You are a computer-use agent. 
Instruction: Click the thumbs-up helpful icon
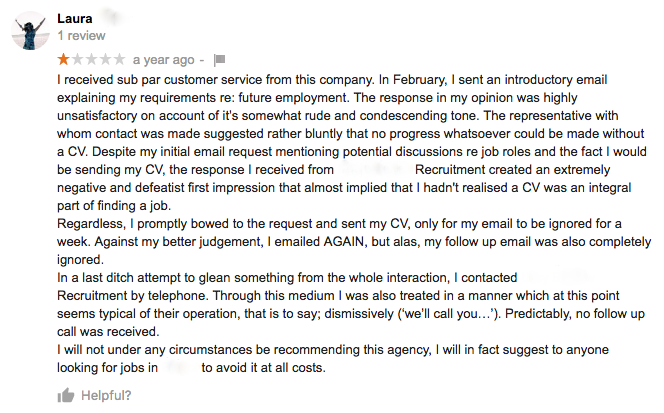tap(66, 395)
